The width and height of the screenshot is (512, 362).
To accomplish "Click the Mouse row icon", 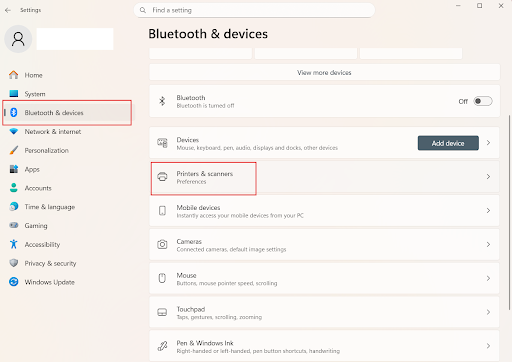I will (x=162, y=278).
